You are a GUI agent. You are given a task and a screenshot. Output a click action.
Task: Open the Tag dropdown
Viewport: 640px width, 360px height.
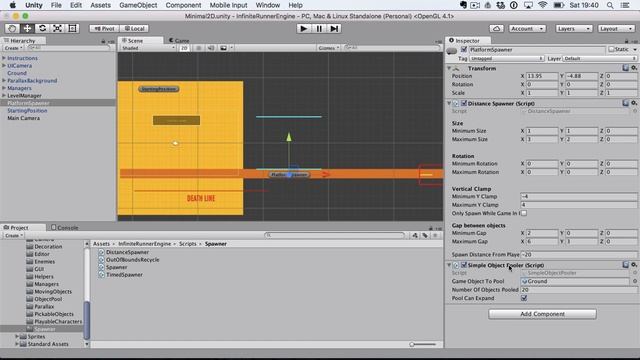pyautogui.click(x=506, y=58)
